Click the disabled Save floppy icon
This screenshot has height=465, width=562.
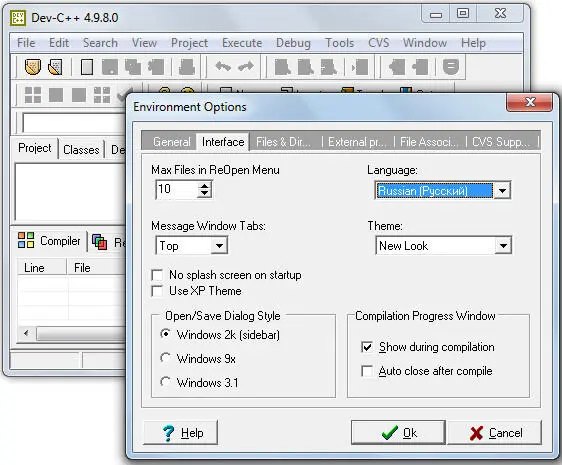110,67
